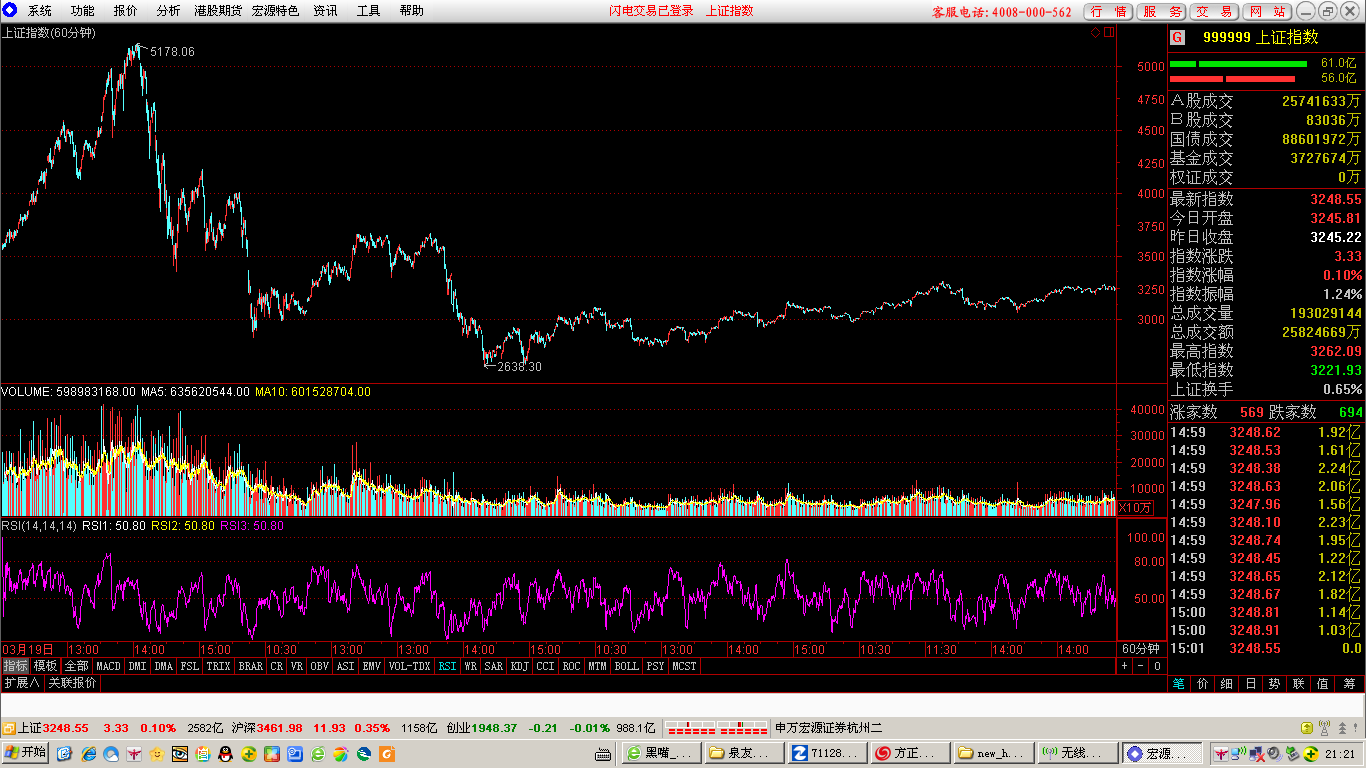
Task: Switch indicator to BOLL
Action: click(626, 666)
